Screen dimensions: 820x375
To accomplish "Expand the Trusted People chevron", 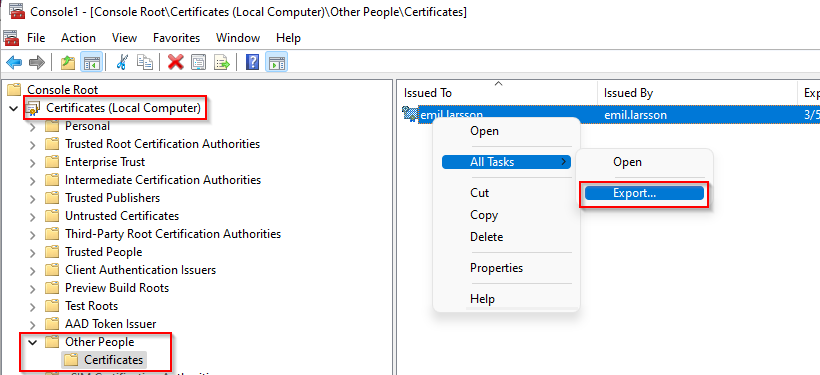I will pos(32,253).
